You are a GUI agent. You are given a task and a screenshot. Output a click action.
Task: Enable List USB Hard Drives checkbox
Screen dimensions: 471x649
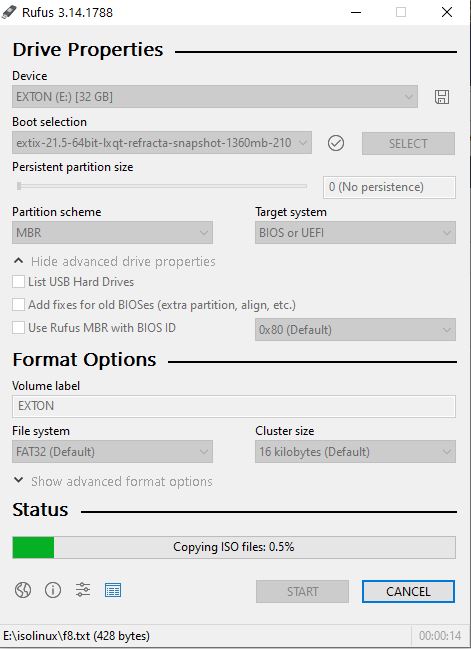tap(18, 281)
